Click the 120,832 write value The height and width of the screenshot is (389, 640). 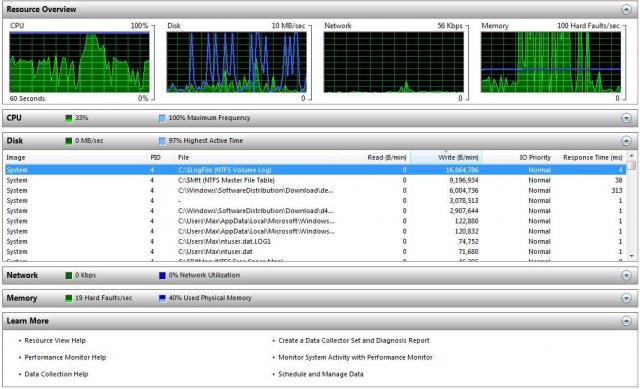point(467,231)
